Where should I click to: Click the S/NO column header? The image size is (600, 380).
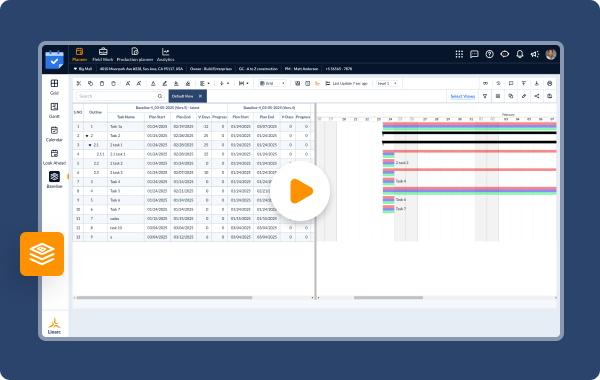coord(78,113)
